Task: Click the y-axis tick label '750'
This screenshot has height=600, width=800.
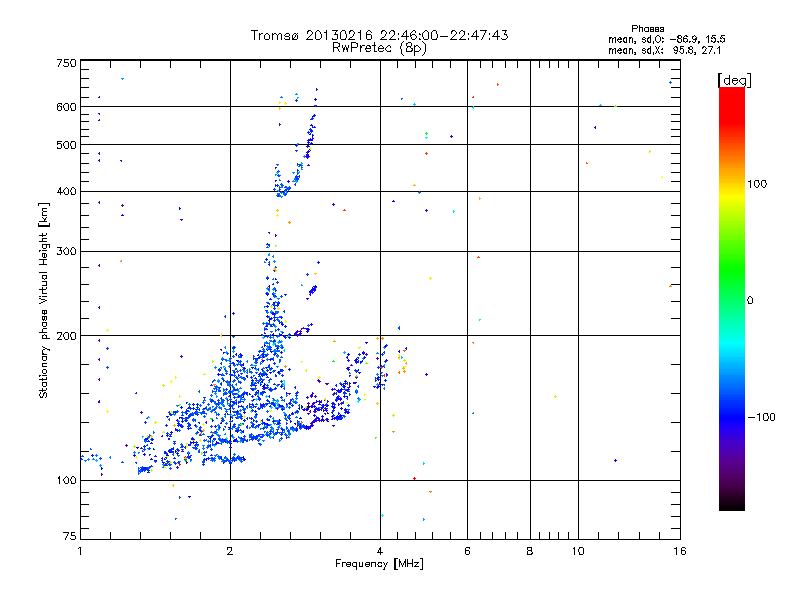Action: (66, 63)
